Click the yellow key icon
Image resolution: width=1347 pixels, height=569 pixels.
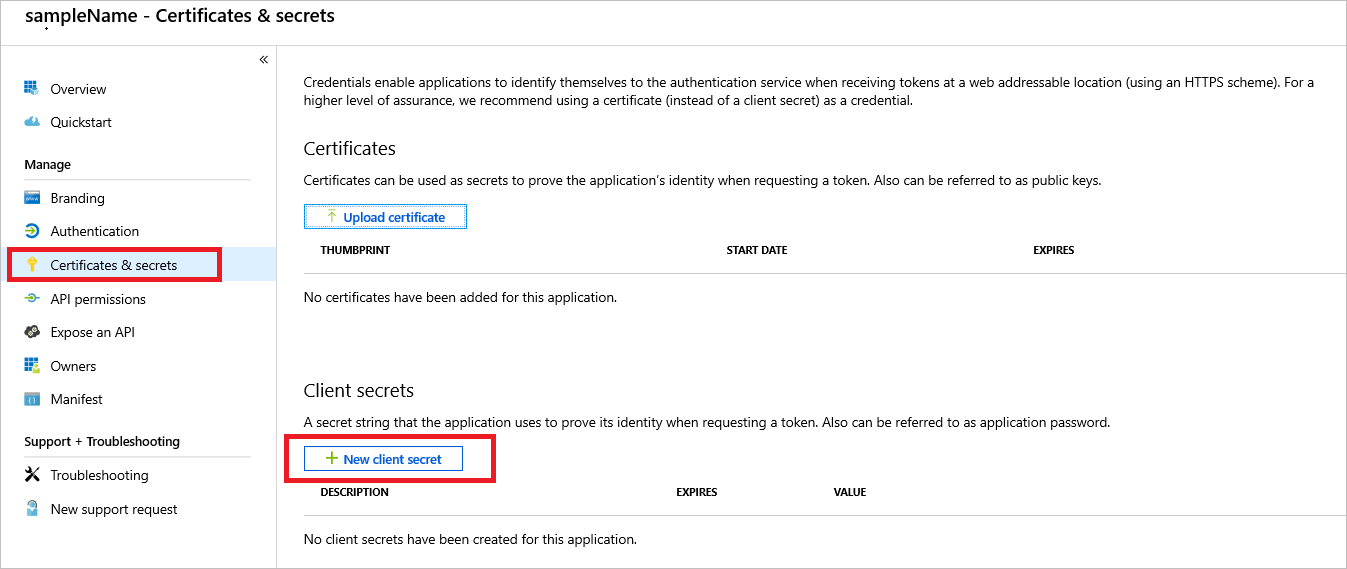31,265
